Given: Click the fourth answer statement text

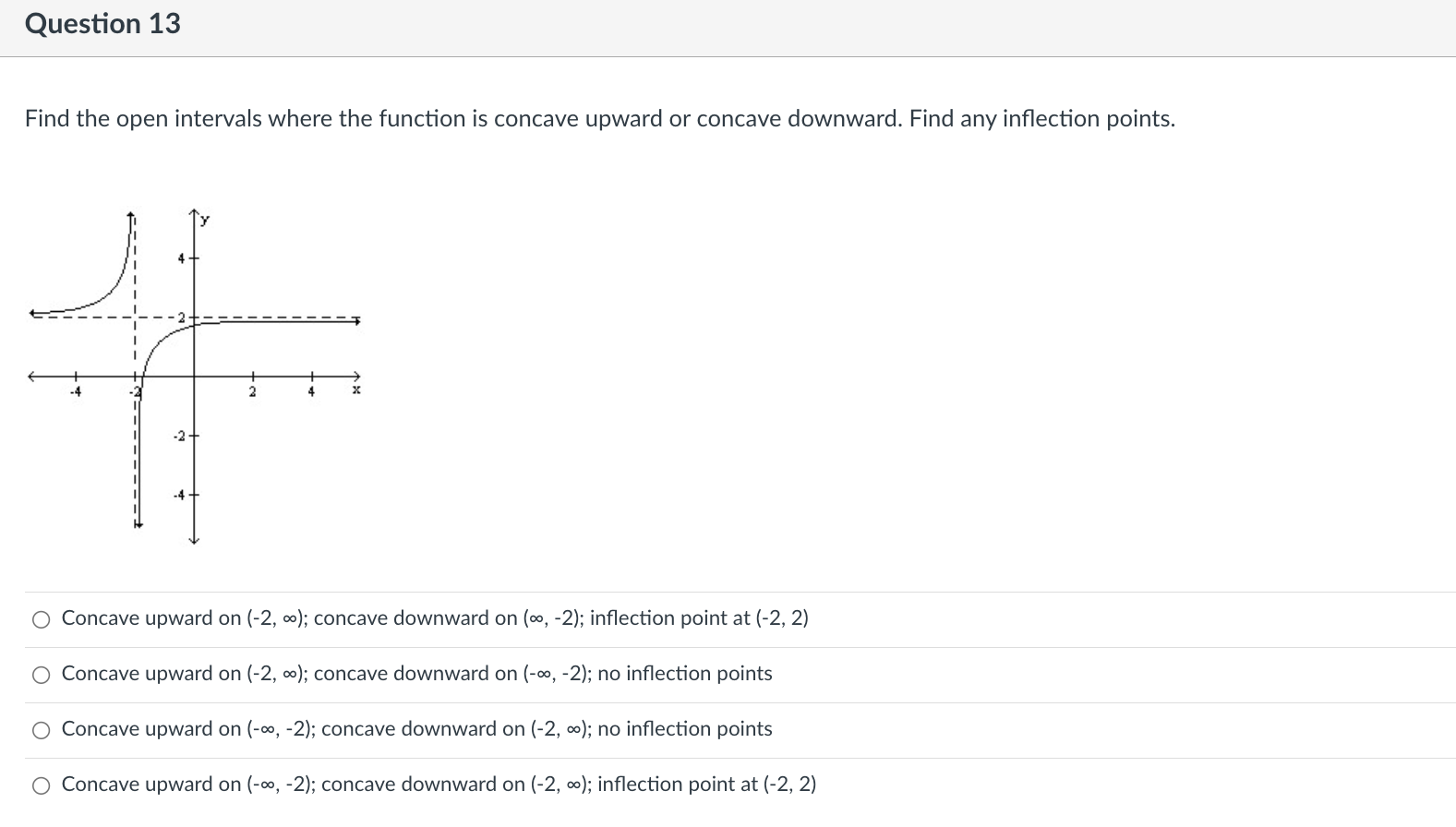Looking at the screenshot, I should [438, 785].
